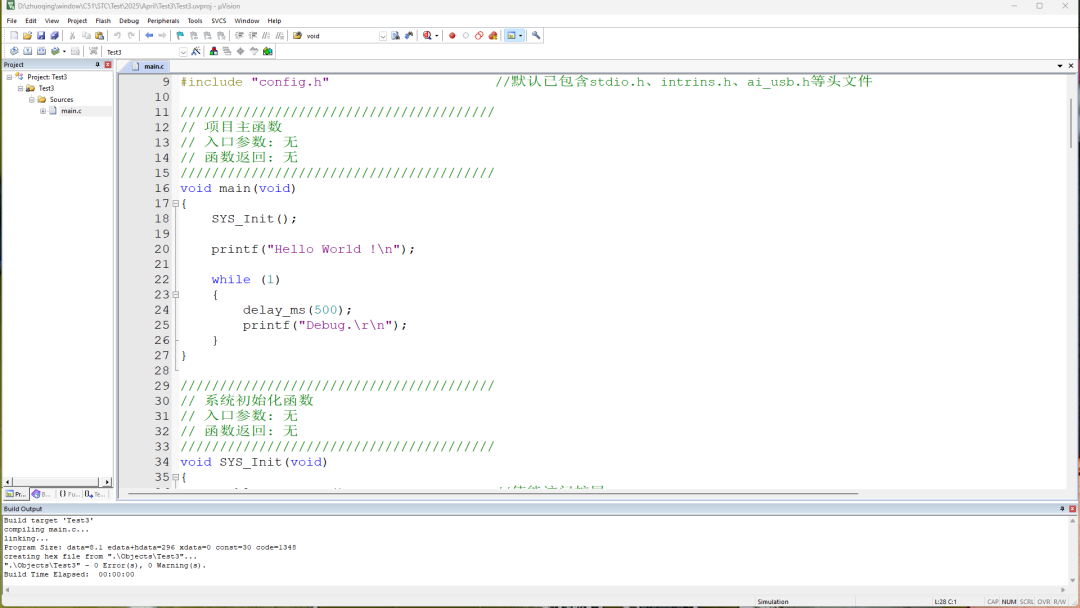
Task: Open Configuration with the wrench icon
Action: 536,36
